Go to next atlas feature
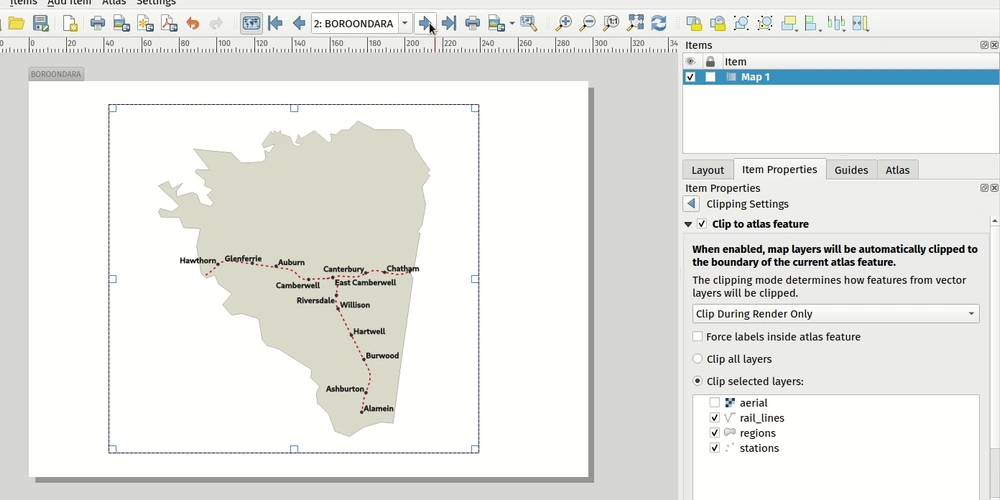This screenshot has width=1000, height=500. 425,24
